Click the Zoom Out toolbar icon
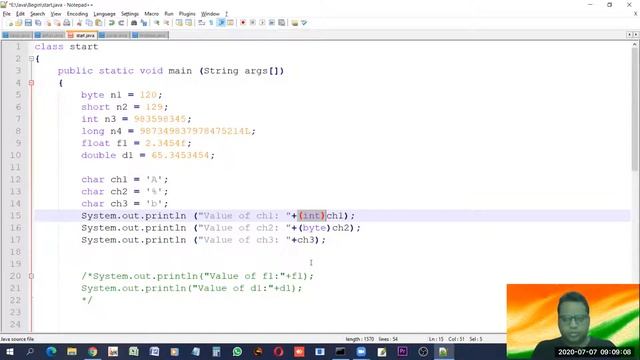This screenshot has width=640, height=360. click(167, 23)
